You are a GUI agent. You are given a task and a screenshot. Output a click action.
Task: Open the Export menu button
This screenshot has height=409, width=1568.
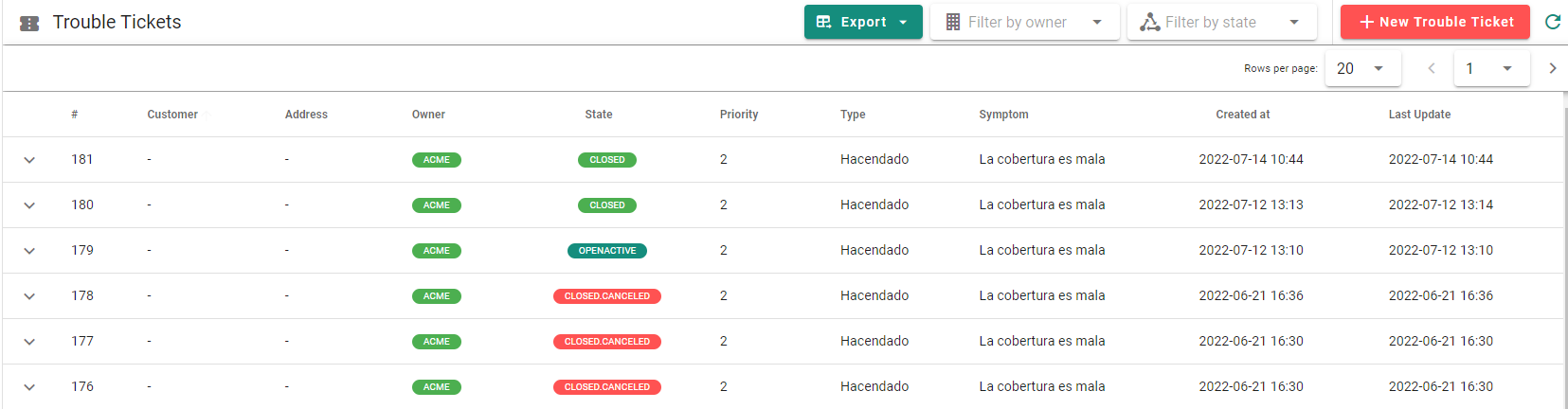tap(863, 22)
